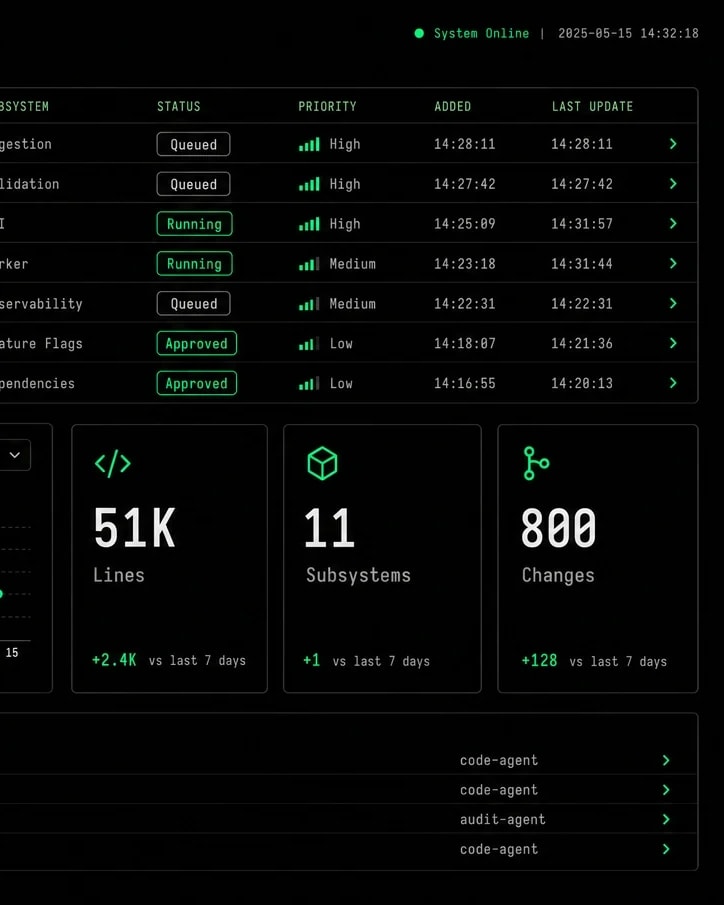Click priority bars icon in 14:27:42 added row

pos(309,184)
